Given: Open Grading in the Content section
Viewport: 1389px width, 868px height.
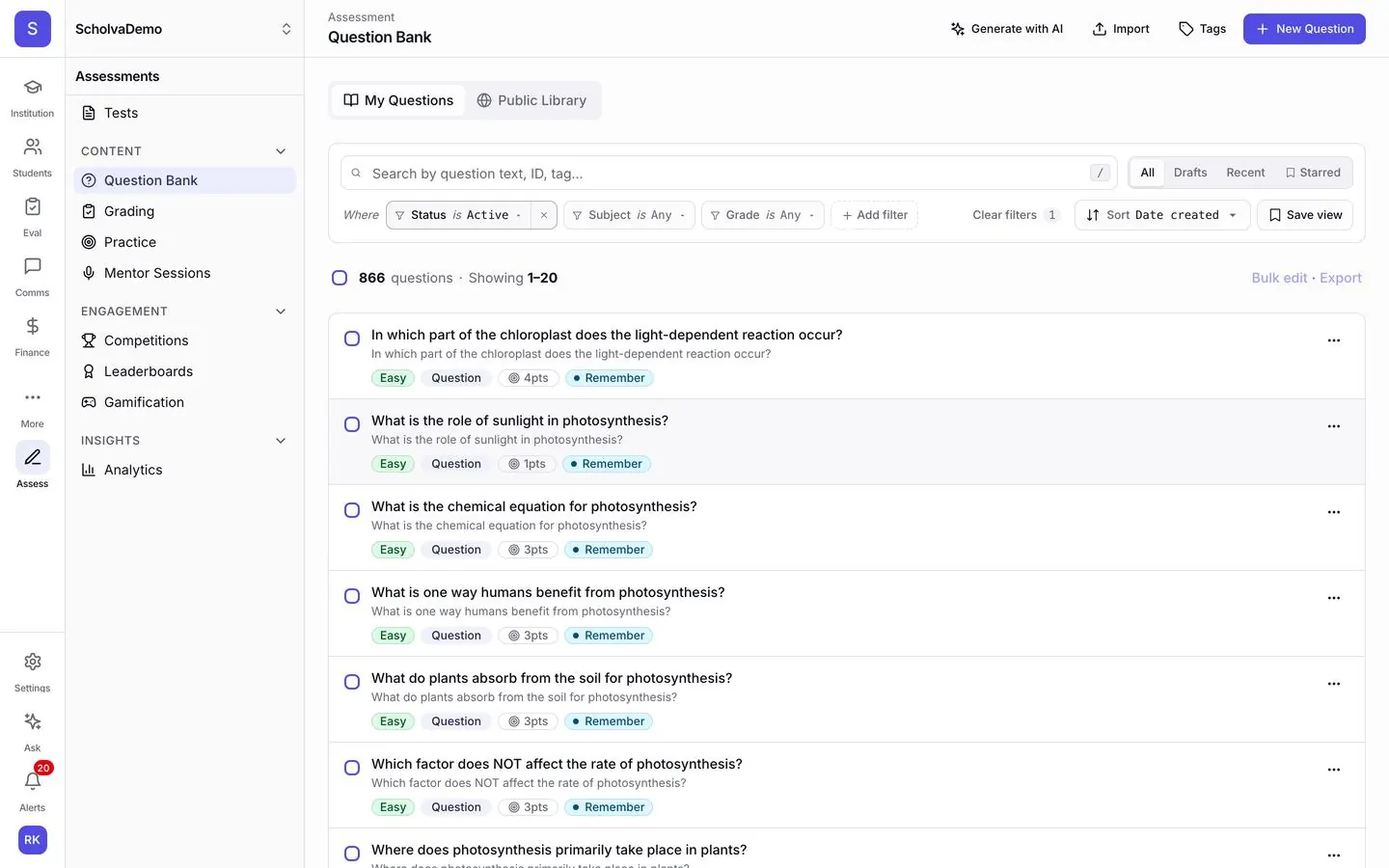Looking at the screenshot, I should click(x=184, y=211).
